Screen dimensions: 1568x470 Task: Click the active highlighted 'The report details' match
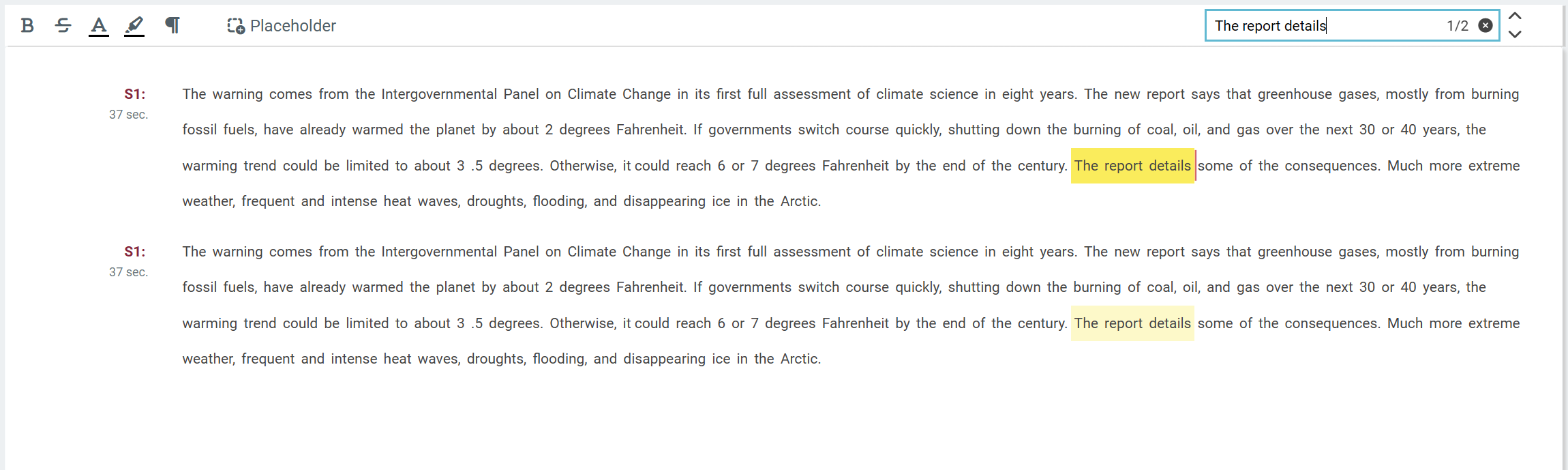tap(1132, 166)
